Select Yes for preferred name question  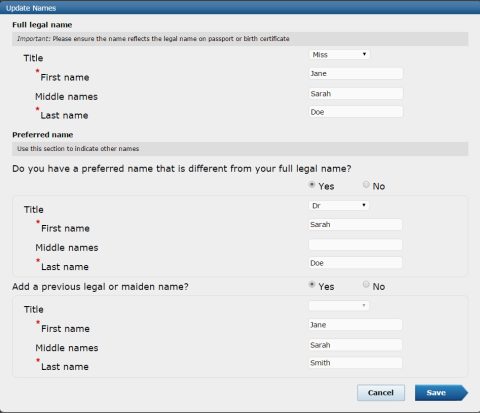pyautogui.click(x=312, y=184)
